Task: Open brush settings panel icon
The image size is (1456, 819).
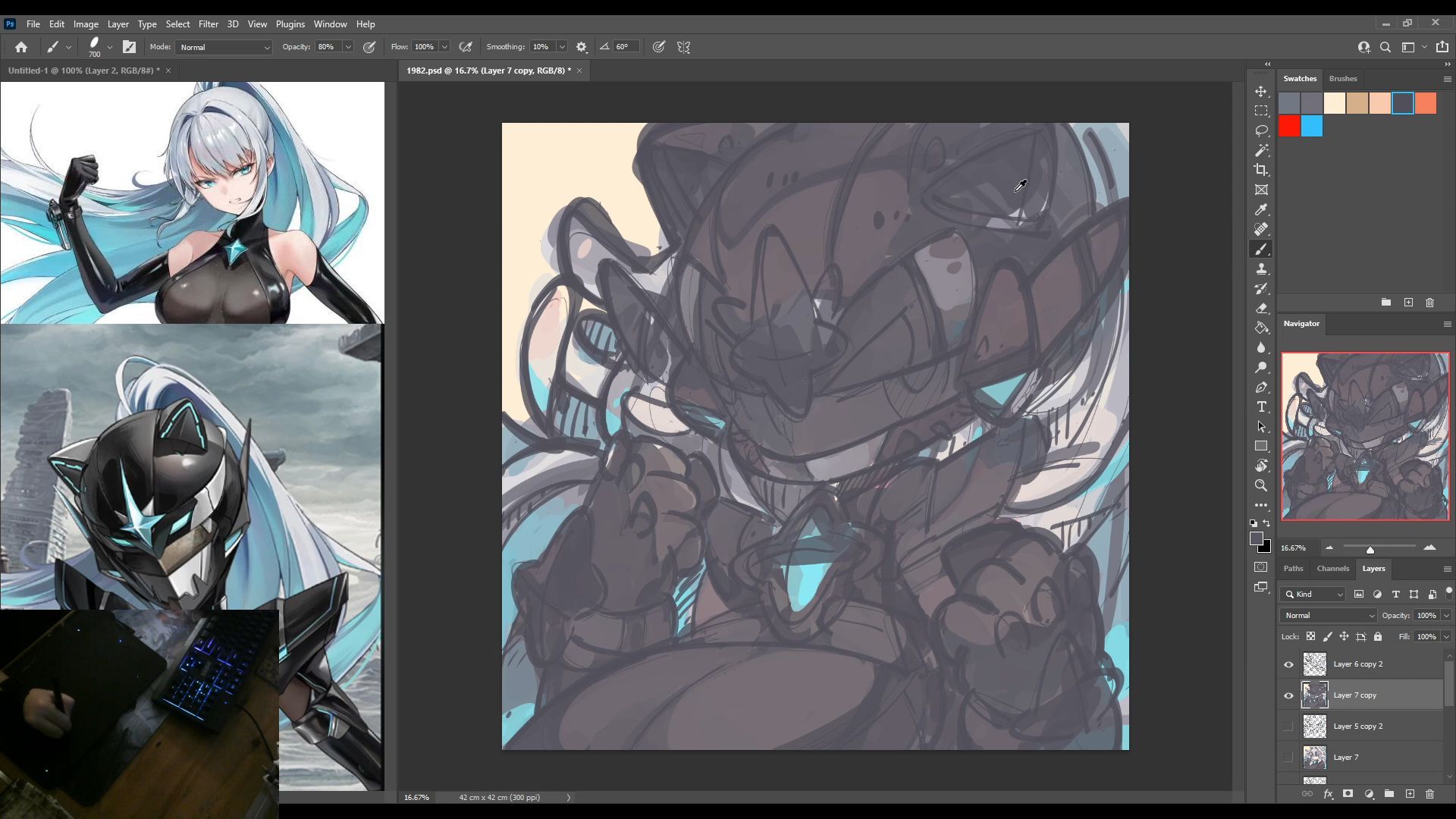Action: (x=130, y=47)
